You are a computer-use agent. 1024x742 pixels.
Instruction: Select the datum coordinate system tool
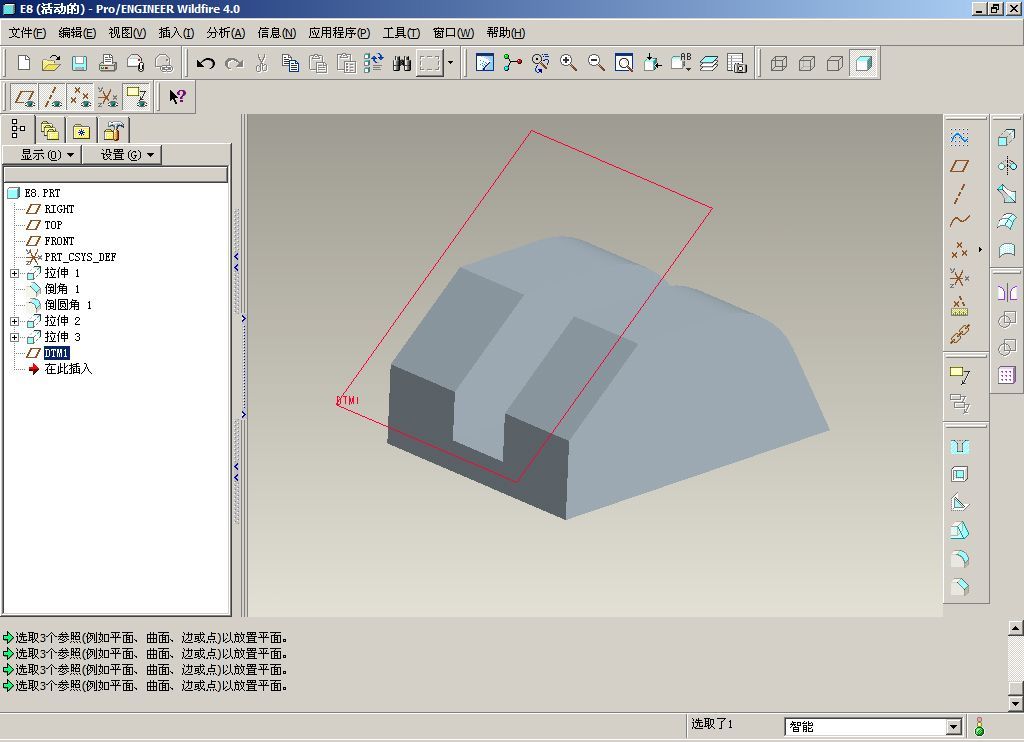(959, 278)
